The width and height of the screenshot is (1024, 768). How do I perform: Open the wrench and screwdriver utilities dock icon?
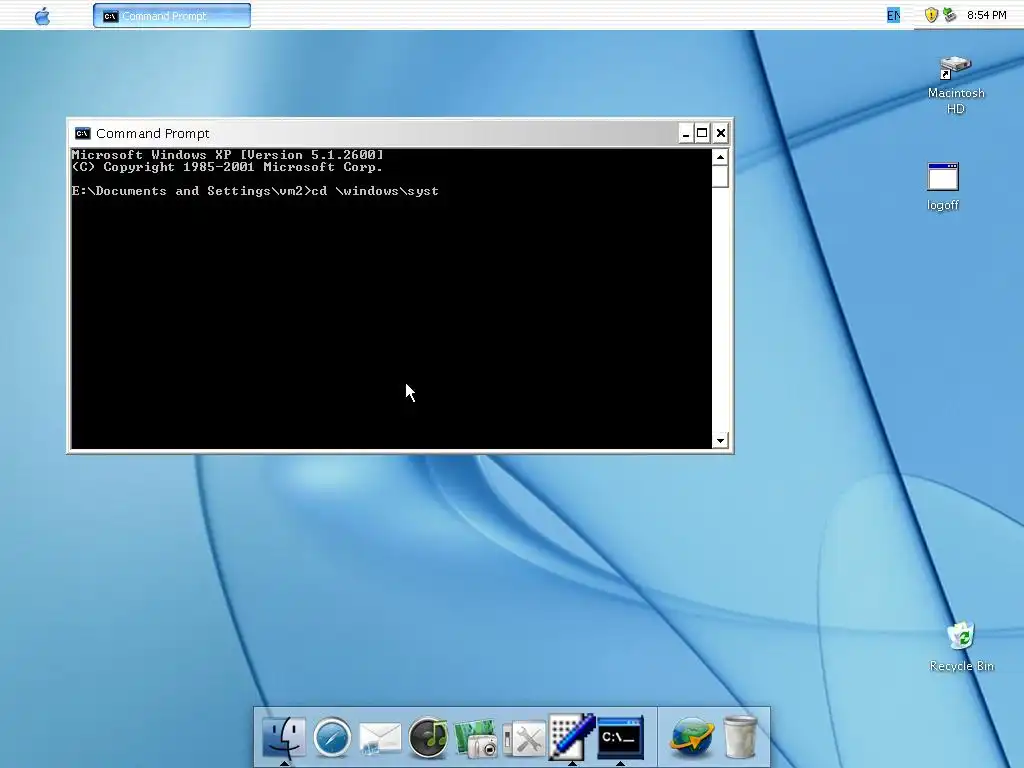[x=524, y=739]
